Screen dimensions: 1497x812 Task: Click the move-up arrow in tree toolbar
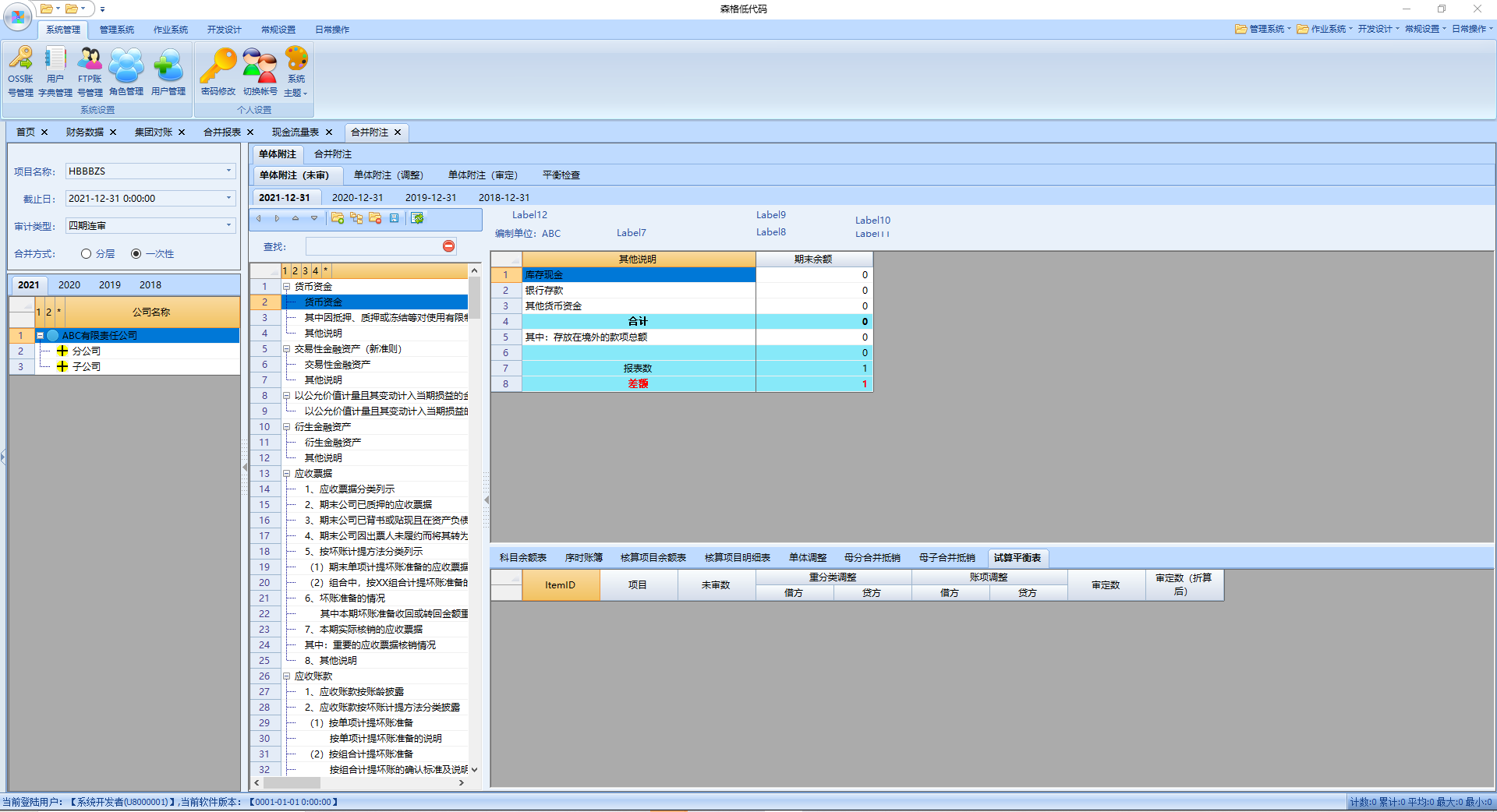point(296,218)
